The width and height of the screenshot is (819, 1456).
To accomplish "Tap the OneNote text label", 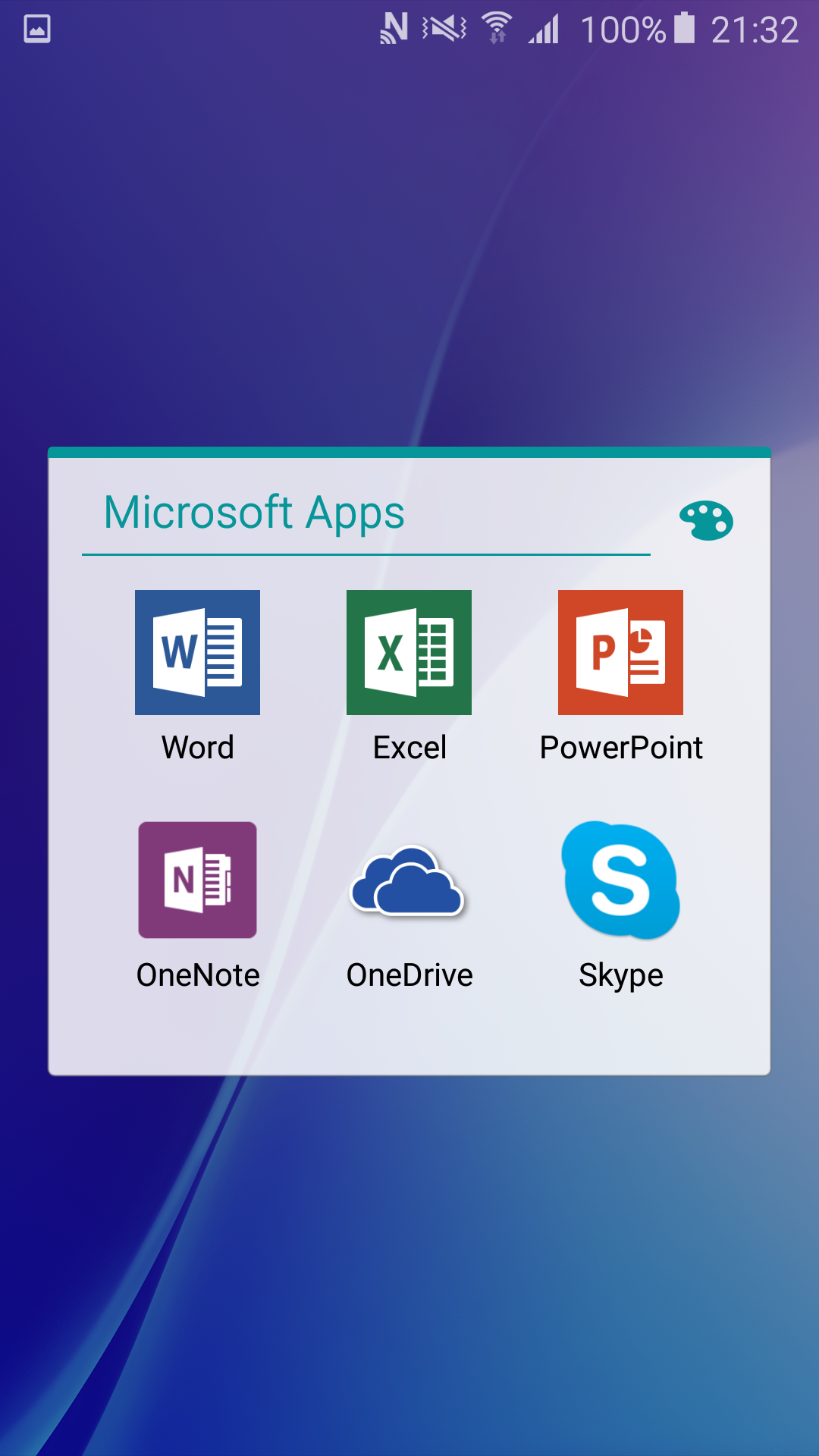I will pyautogui.click(x=198, y=975).
